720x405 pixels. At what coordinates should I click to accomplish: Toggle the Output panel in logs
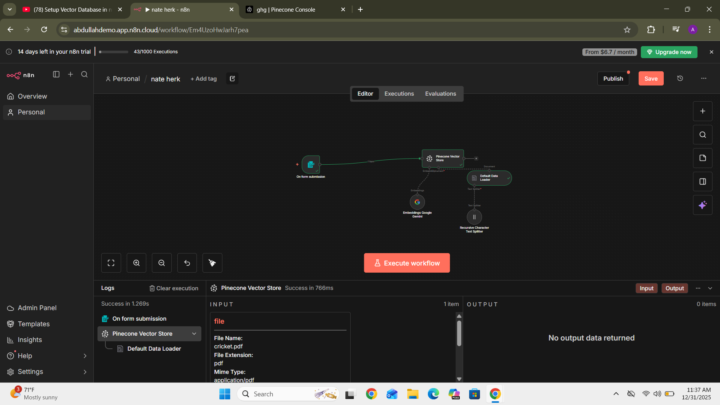coord(675,288)
